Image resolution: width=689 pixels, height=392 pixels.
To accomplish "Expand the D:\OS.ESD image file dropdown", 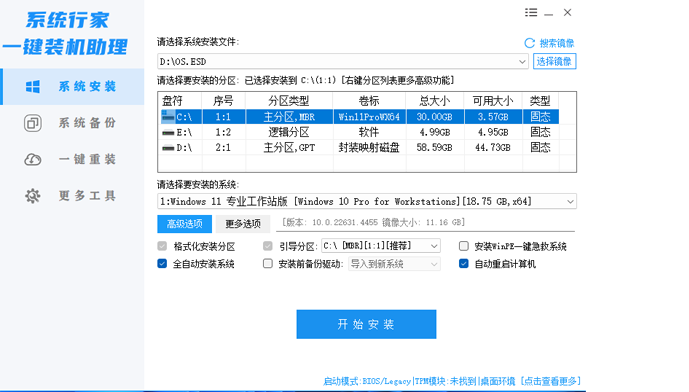I will pyautogui.click(x=522, y=62).
